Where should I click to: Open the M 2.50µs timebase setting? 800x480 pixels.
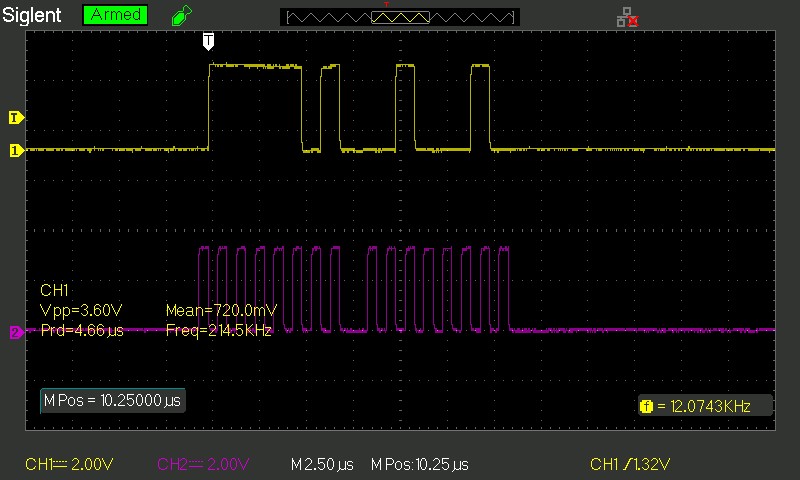[x=322, y=465]
